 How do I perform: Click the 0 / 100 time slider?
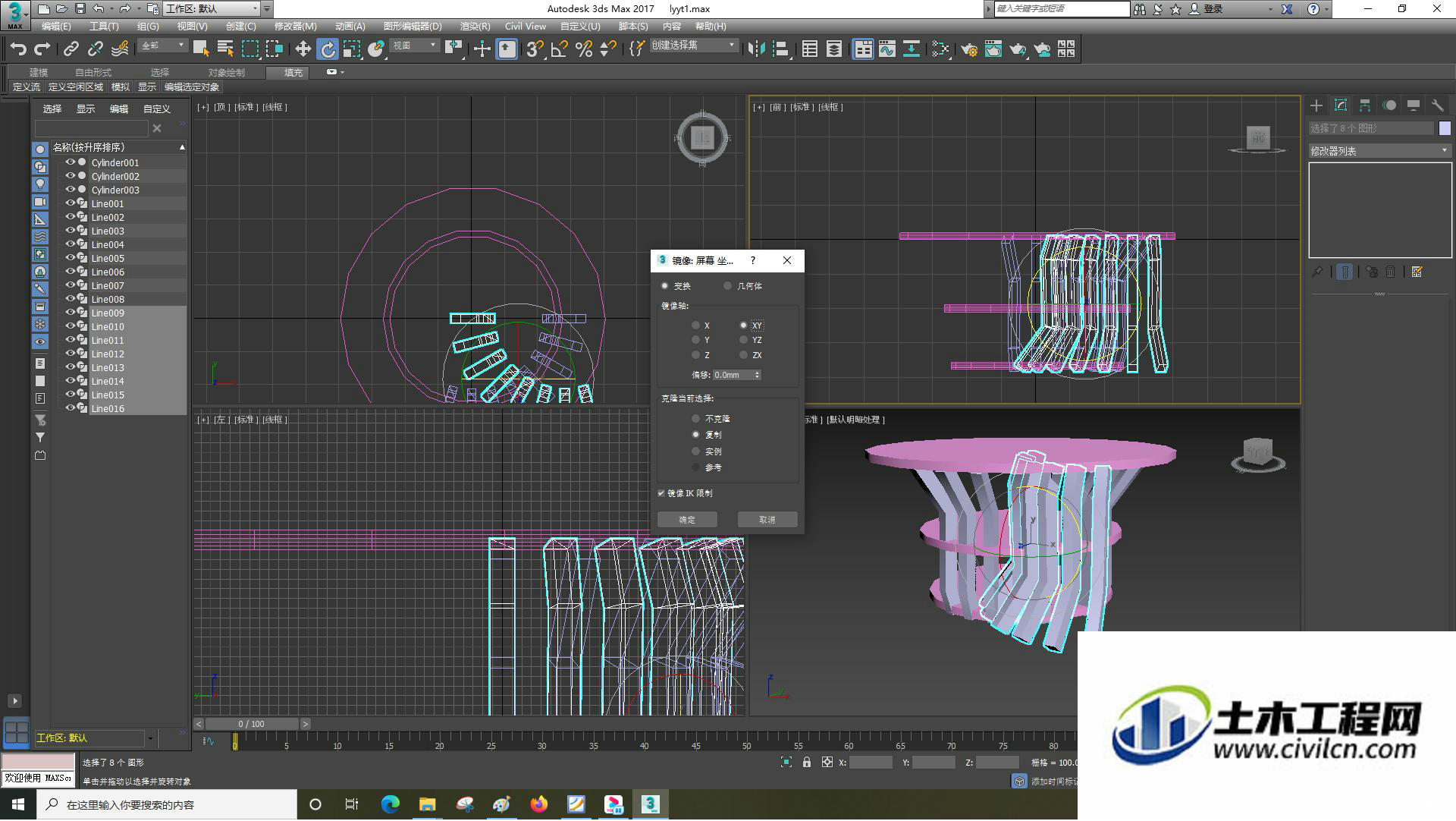click(252, 724)
